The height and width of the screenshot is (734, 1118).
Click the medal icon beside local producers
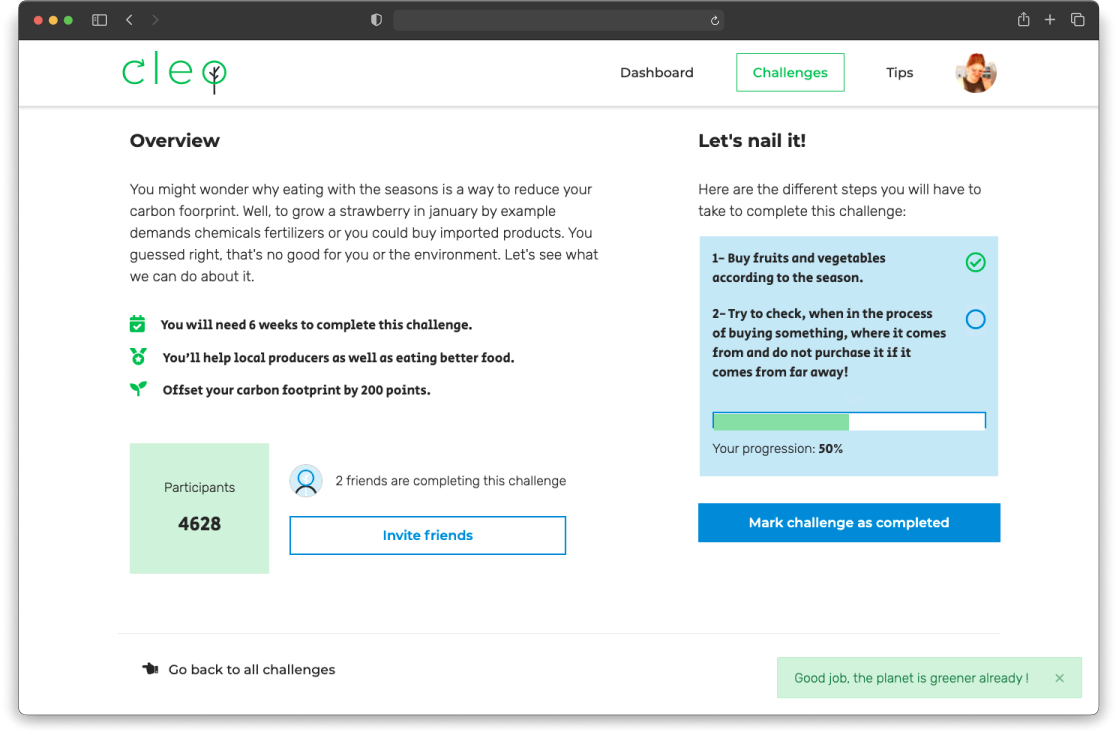[x=138, y=357]
